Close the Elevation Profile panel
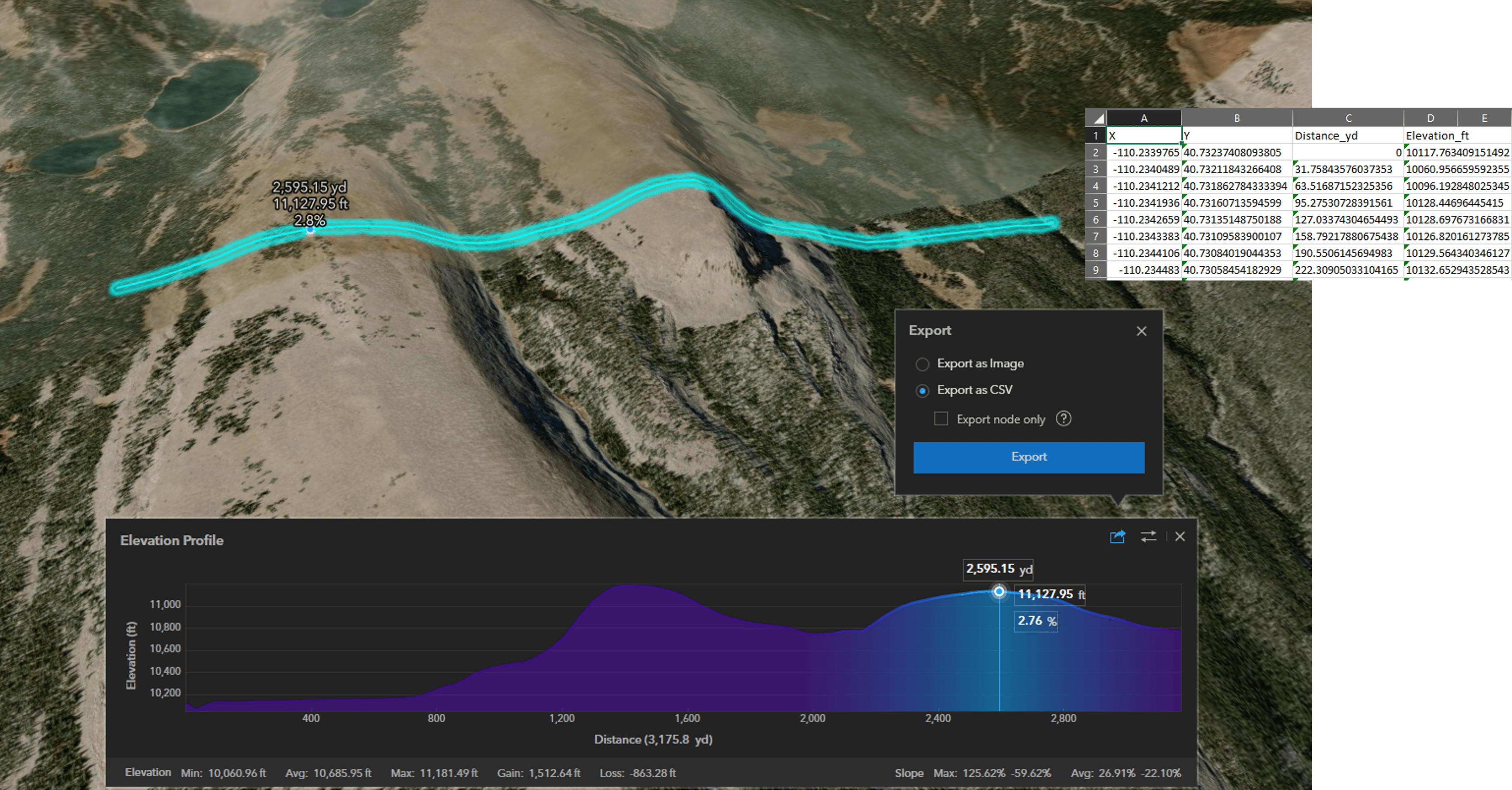Screen dimensions: 1512x790 point(1180,537)
